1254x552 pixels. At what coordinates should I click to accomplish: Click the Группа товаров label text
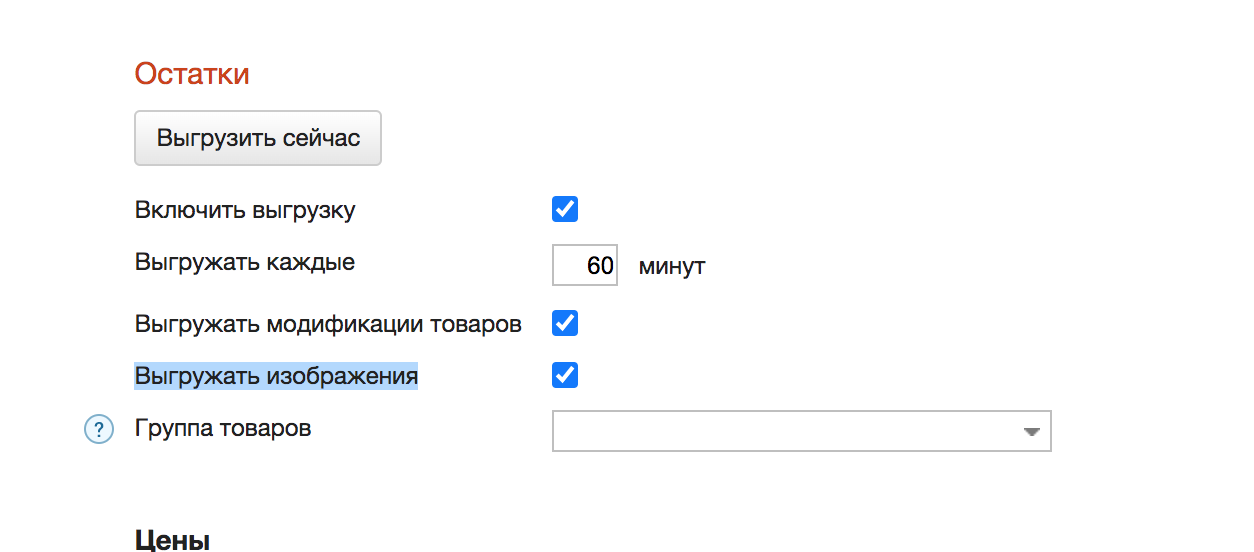tap(223, 428)
